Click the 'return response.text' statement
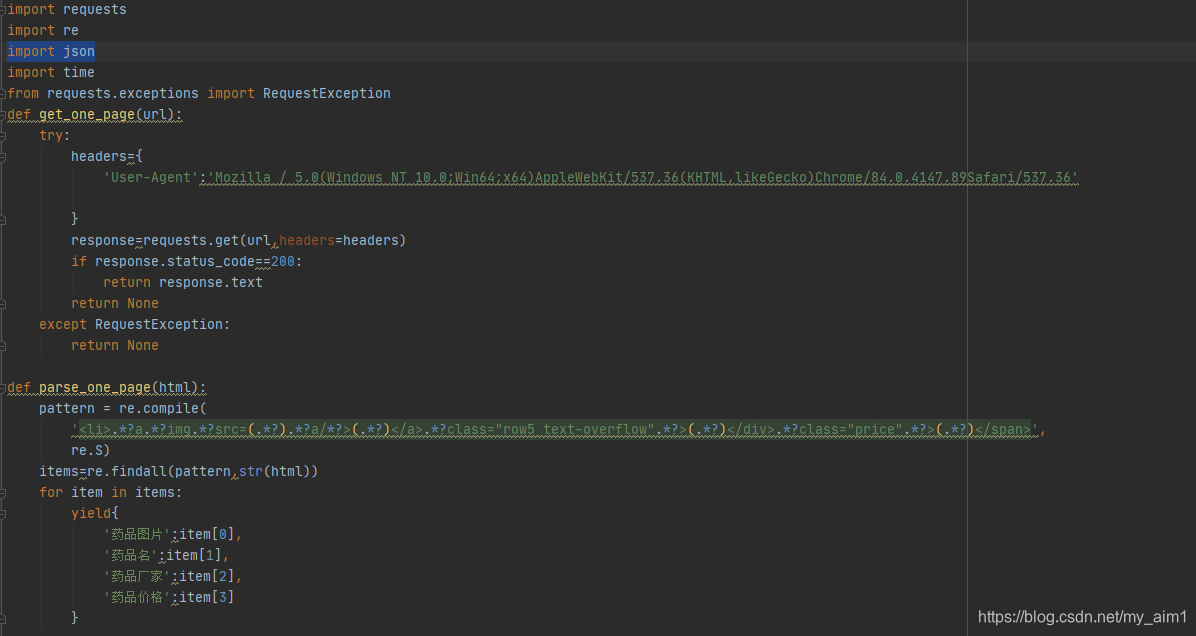This screenshot has height=636, width=1196. coord(183,282)
